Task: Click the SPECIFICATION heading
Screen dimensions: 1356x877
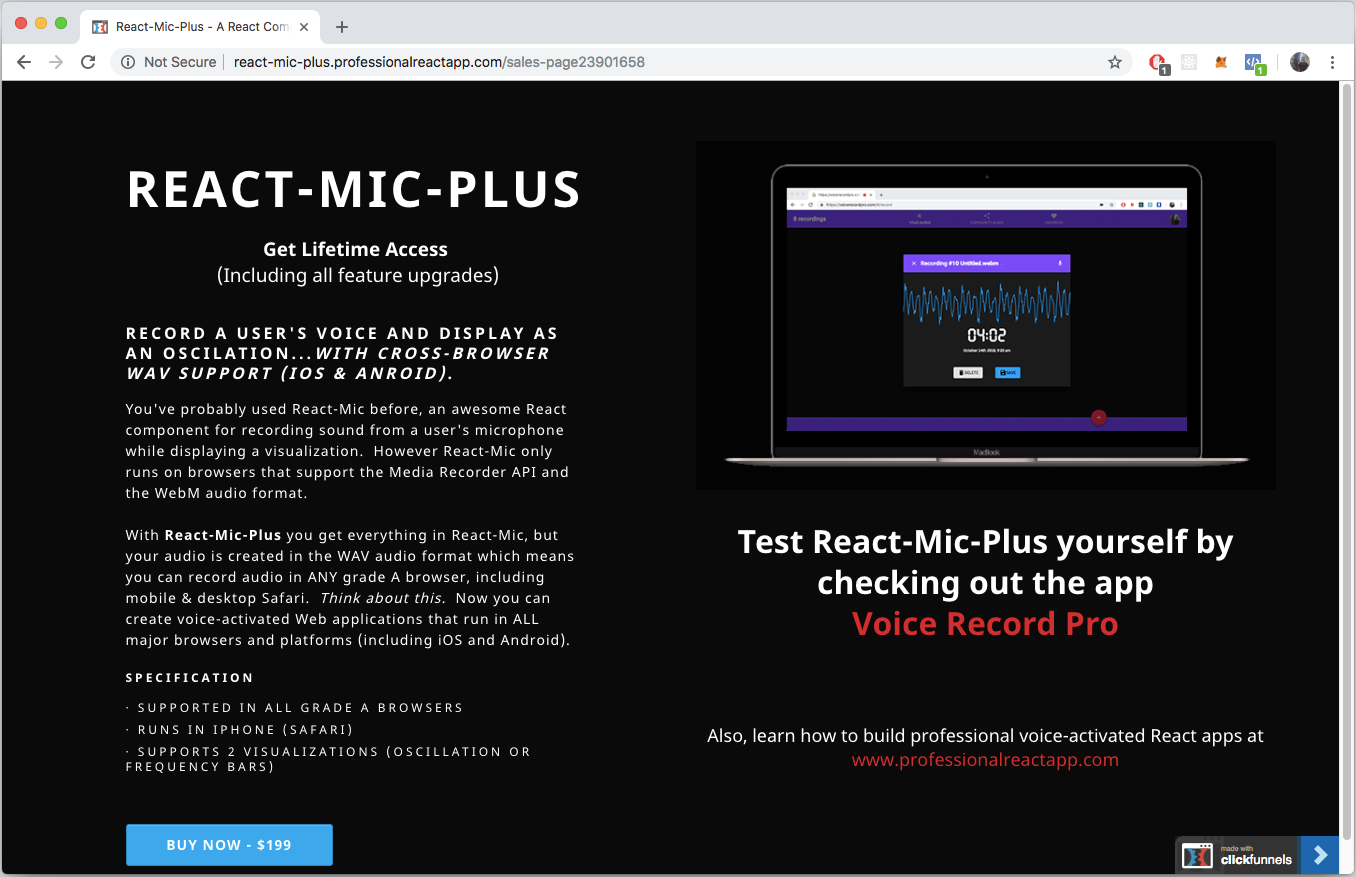Action: [x=190, y=678]
